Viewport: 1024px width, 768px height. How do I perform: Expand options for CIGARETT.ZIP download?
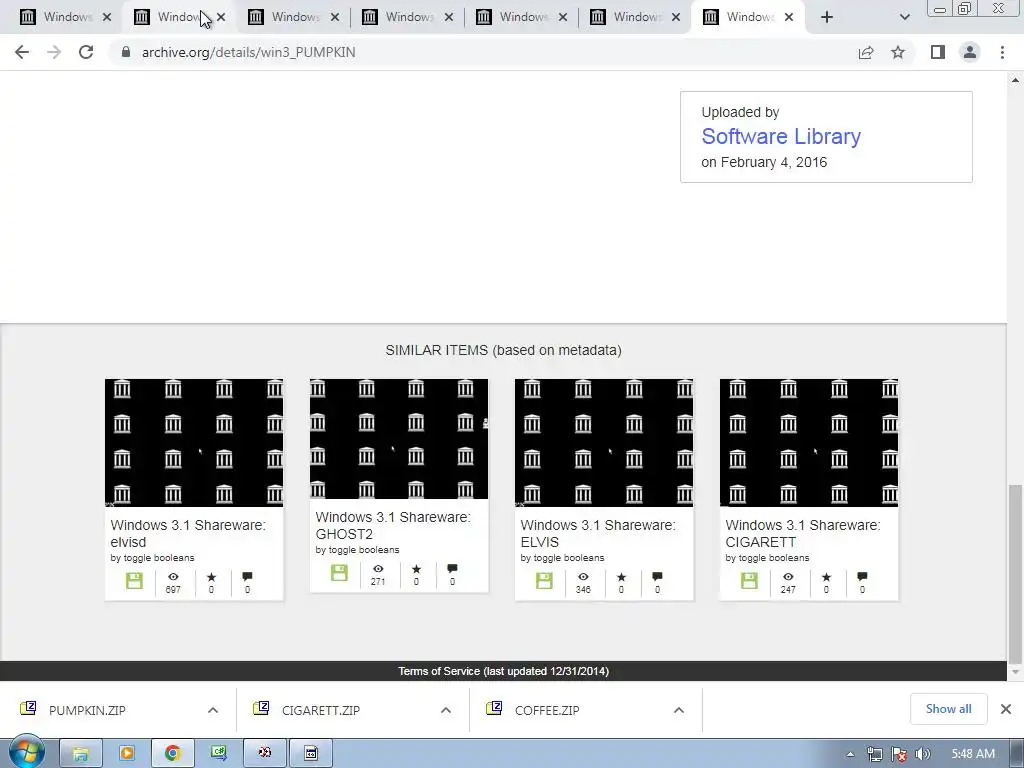click(x=446, y=711)
